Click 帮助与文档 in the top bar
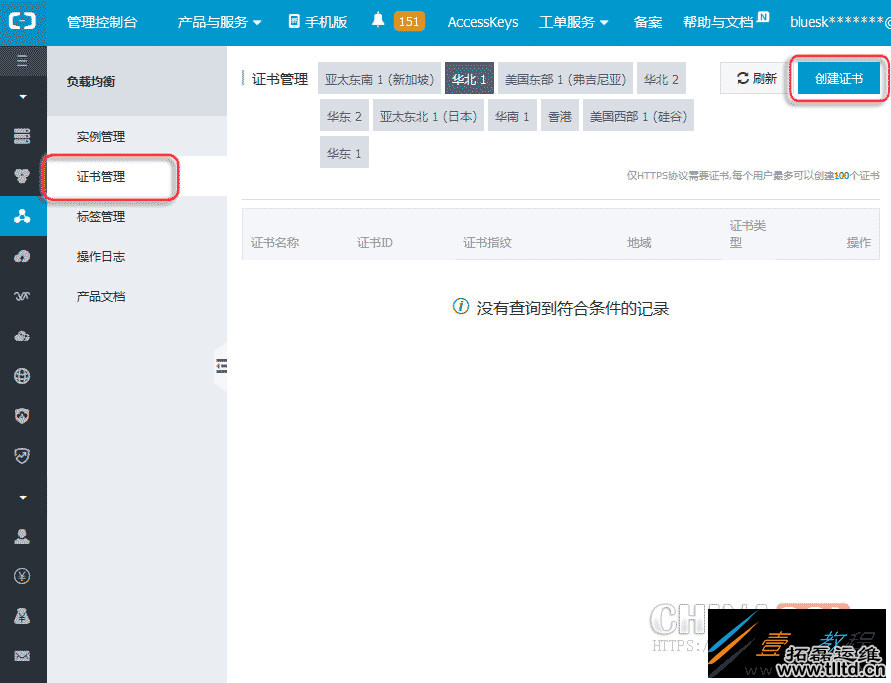The width and height of the screenshot is (891, 683). [x=719, y=20]
